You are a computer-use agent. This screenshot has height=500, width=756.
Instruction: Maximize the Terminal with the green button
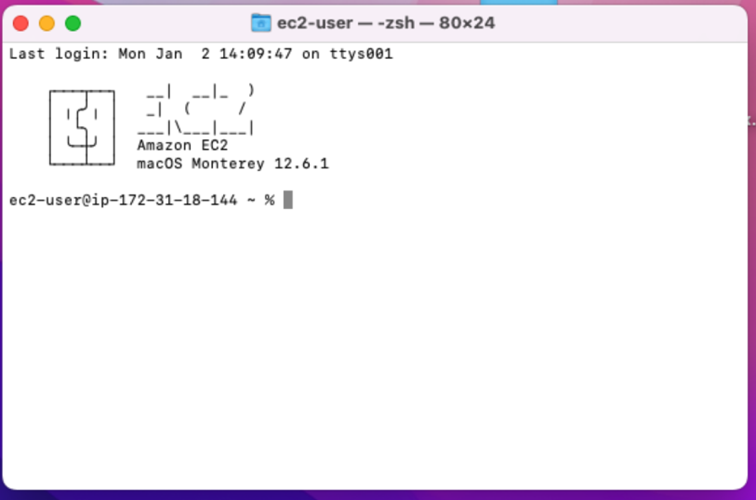point(73,23)
